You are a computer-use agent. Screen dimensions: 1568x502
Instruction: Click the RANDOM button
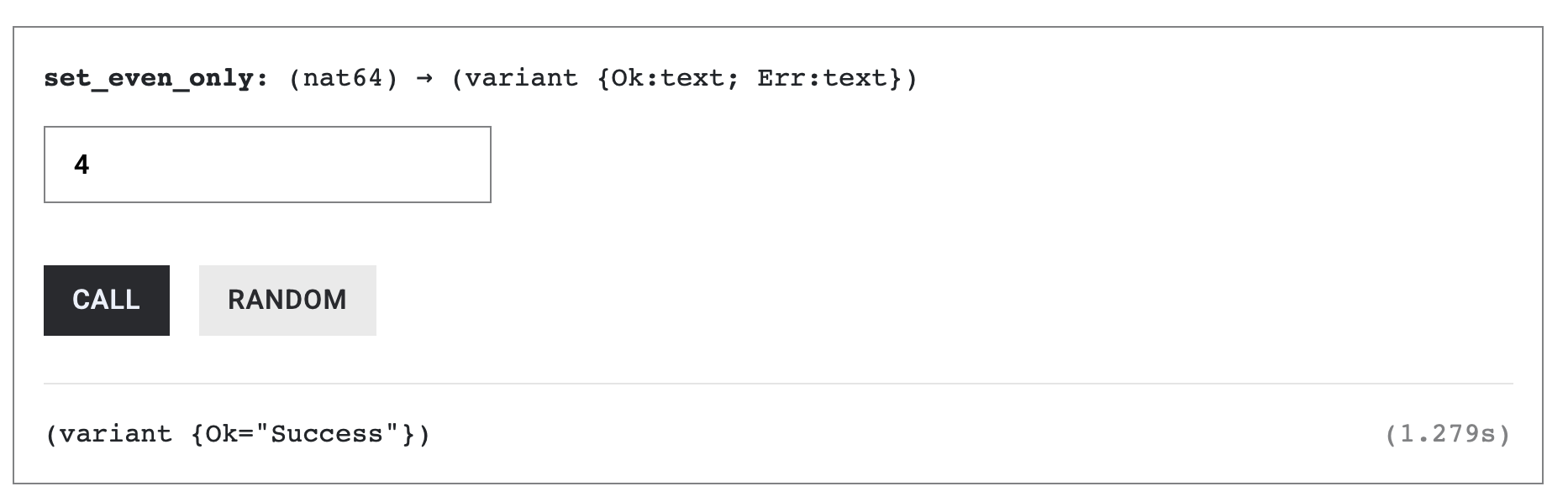[x=287, y=301]
